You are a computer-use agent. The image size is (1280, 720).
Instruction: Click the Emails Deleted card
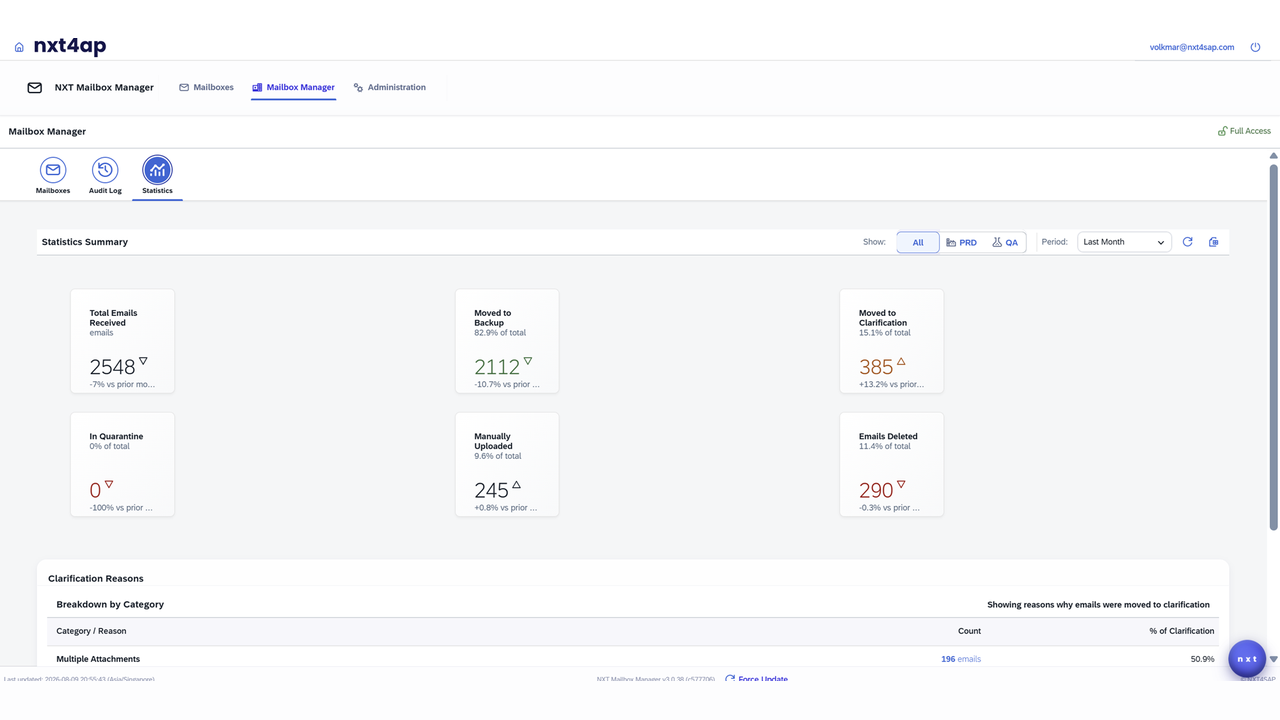(x=892, y=464)
